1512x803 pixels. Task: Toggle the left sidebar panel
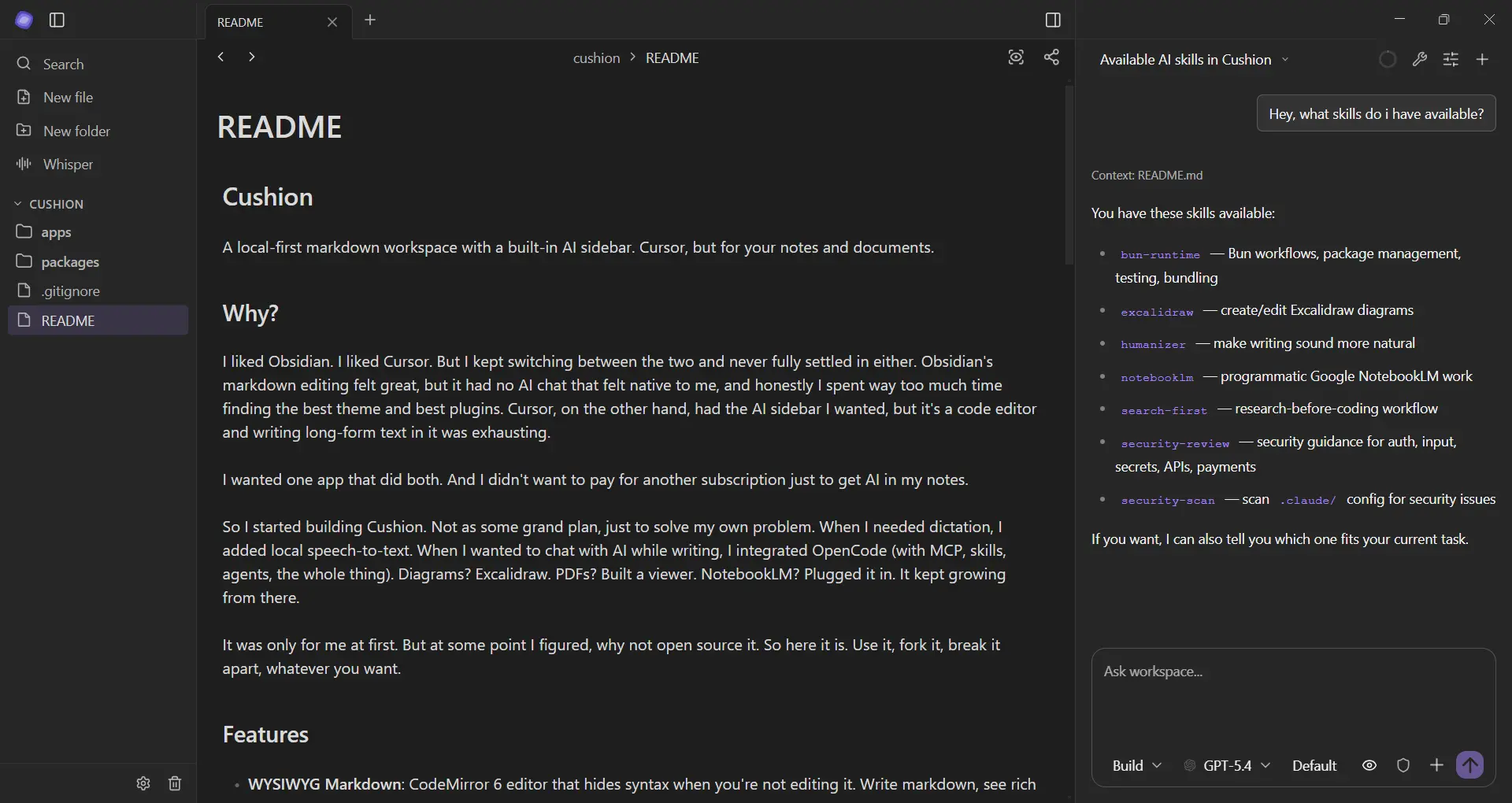click(55, 20)
